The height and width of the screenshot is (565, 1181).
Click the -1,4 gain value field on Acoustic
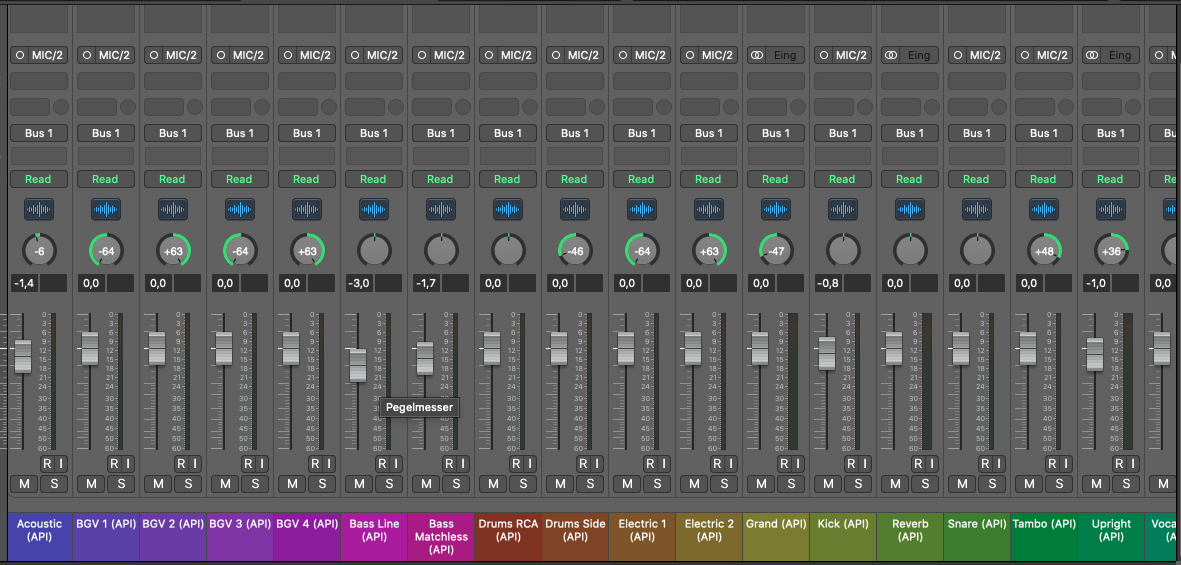coord(25,283)
